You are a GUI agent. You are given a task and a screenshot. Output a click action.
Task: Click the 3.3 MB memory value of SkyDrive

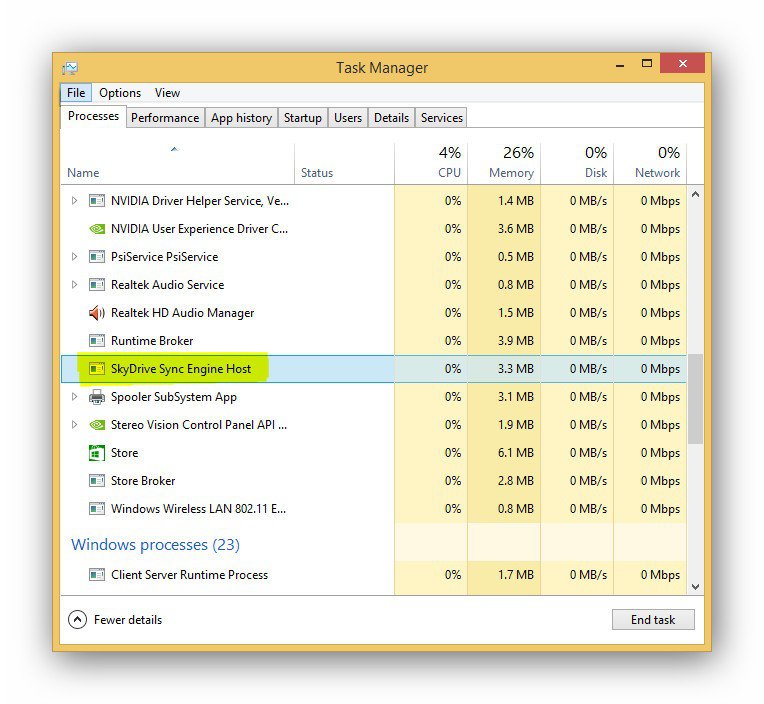(516, 369)
